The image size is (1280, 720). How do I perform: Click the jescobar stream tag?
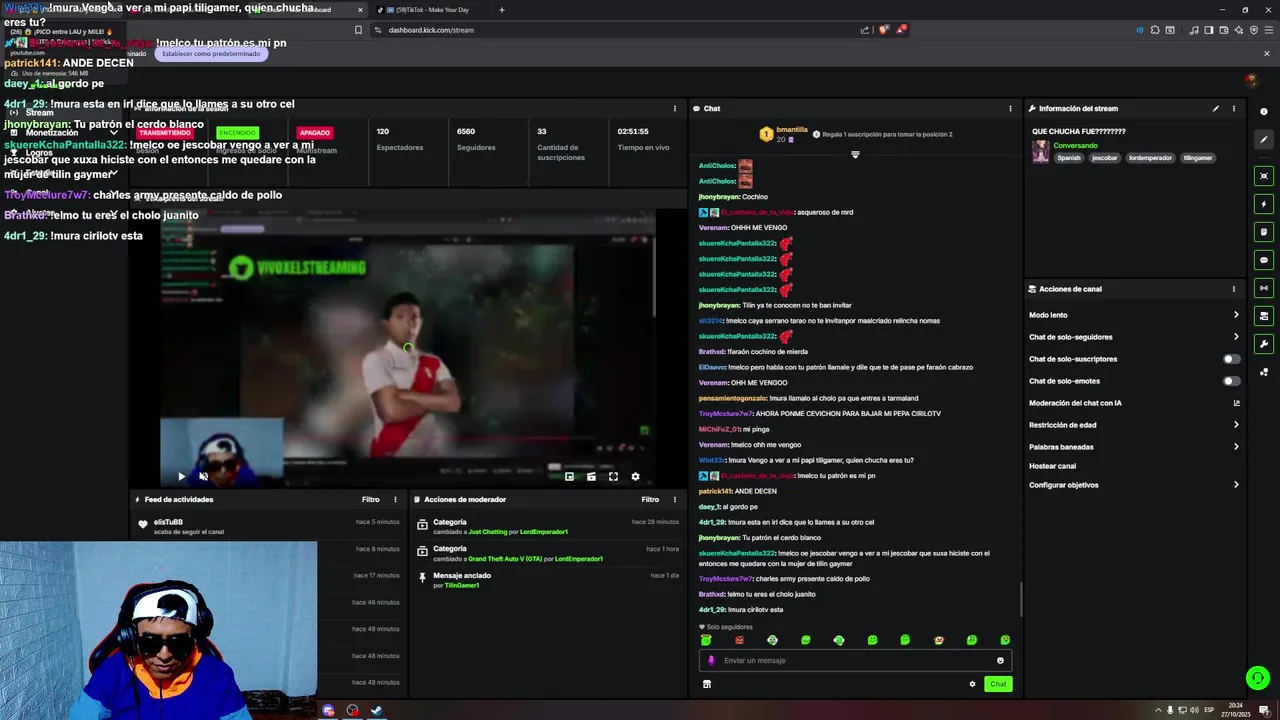coord(1104,158)
